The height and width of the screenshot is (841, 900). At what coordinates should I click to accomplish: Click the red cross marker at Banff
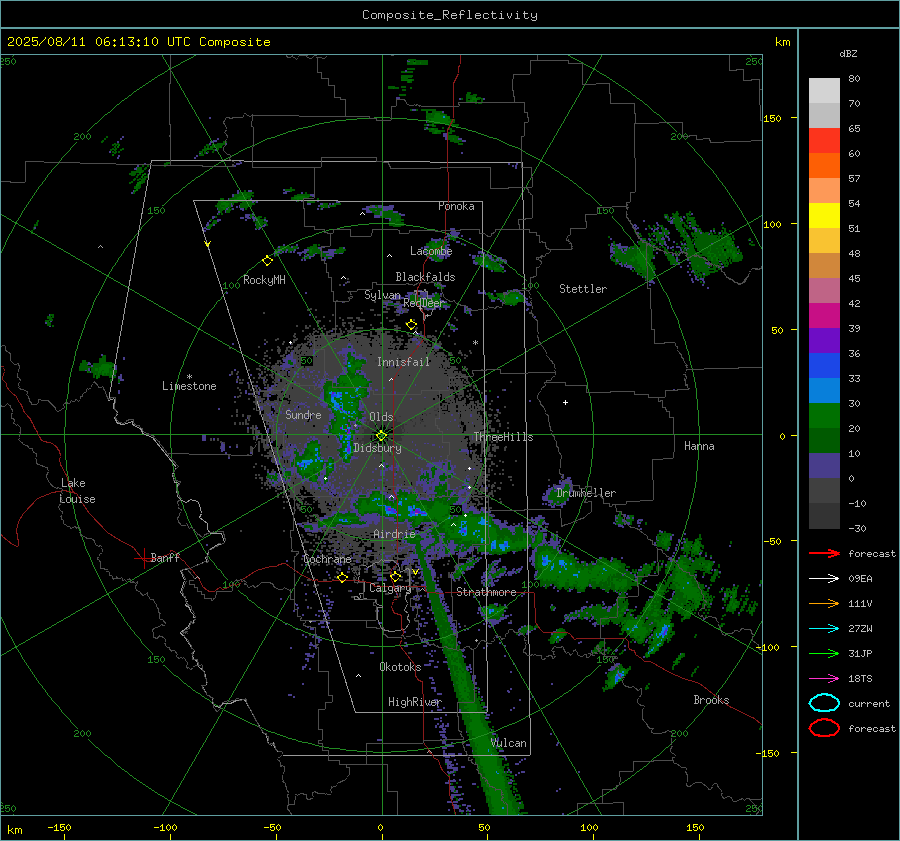click(x=143, y=557)
